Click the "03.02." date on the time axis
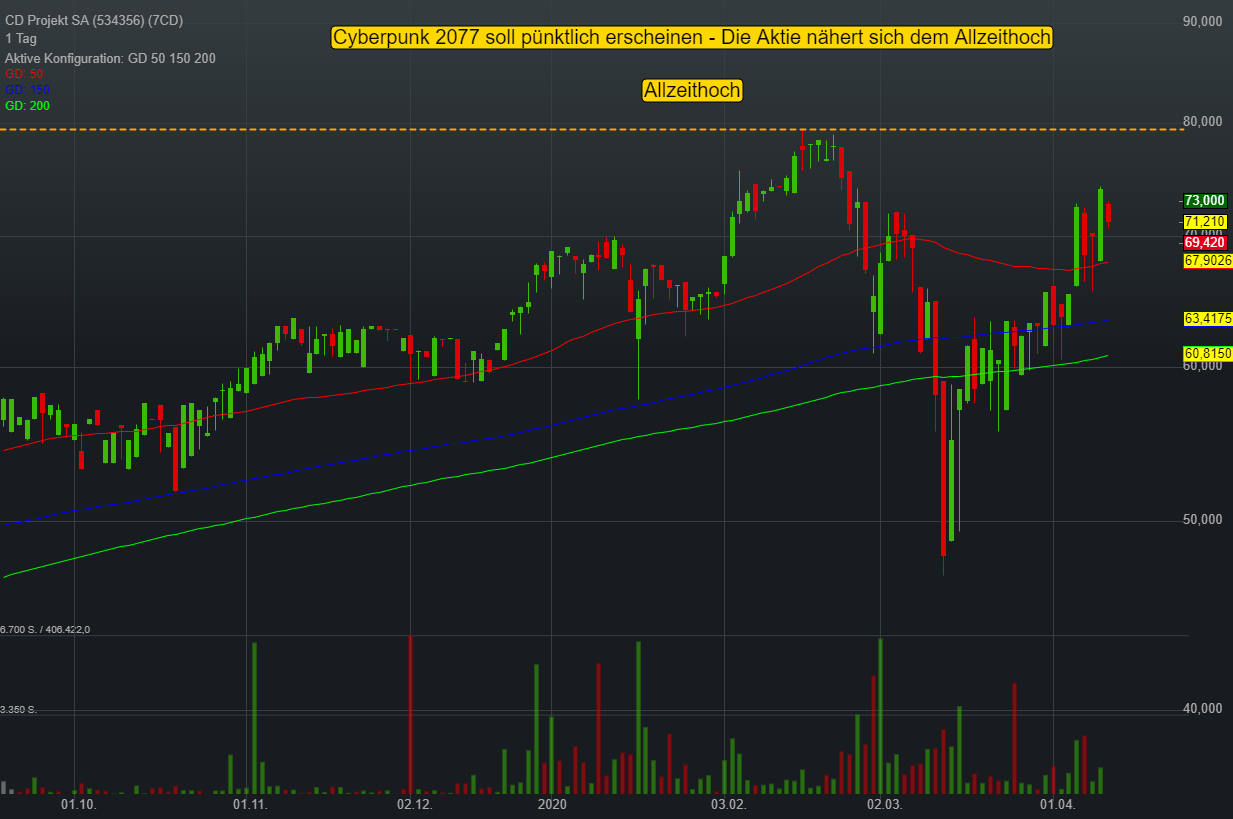Viewport: 1233px width, 819px height. (x=728, y=804)
